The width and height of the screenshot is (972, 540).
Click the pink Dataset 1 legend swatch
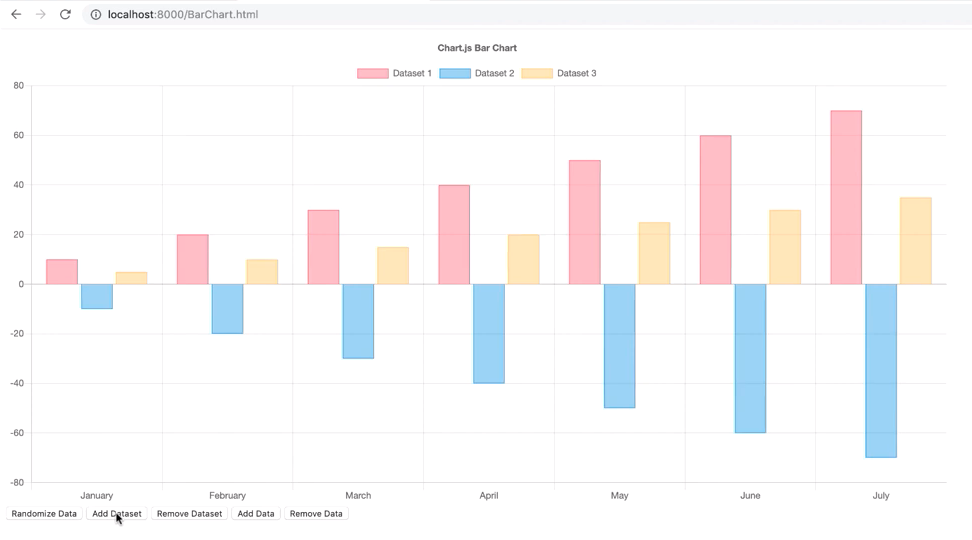[x=373, y=73]
